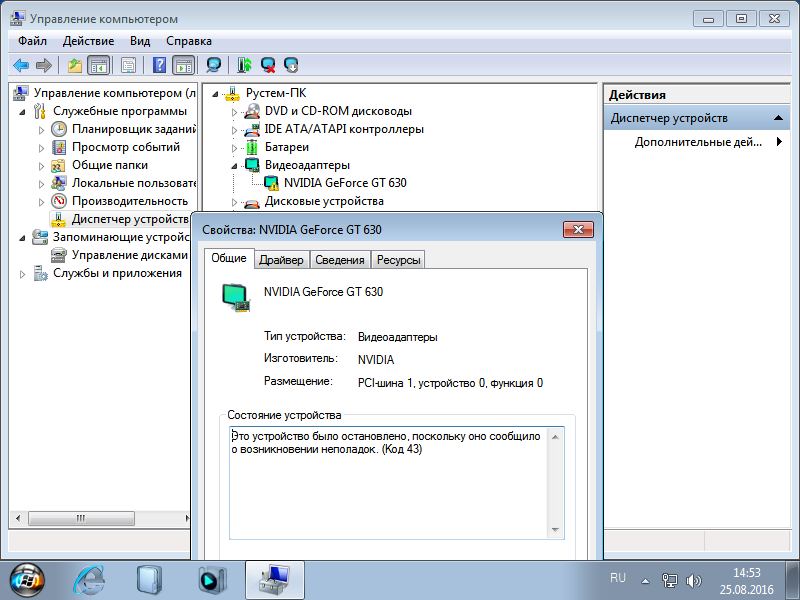800x600 pixels.
Task: Expand the Дисковые устройства node
Action: [234, 202]
